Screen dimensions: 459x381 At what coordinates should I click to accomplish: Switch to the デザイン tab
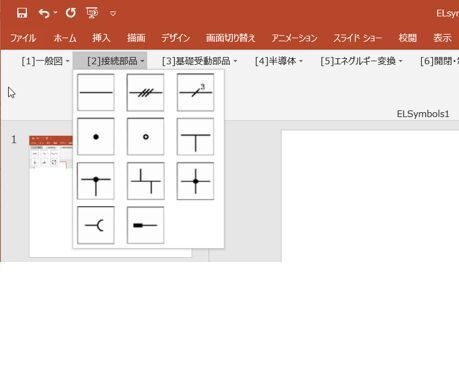coord(176,38)
